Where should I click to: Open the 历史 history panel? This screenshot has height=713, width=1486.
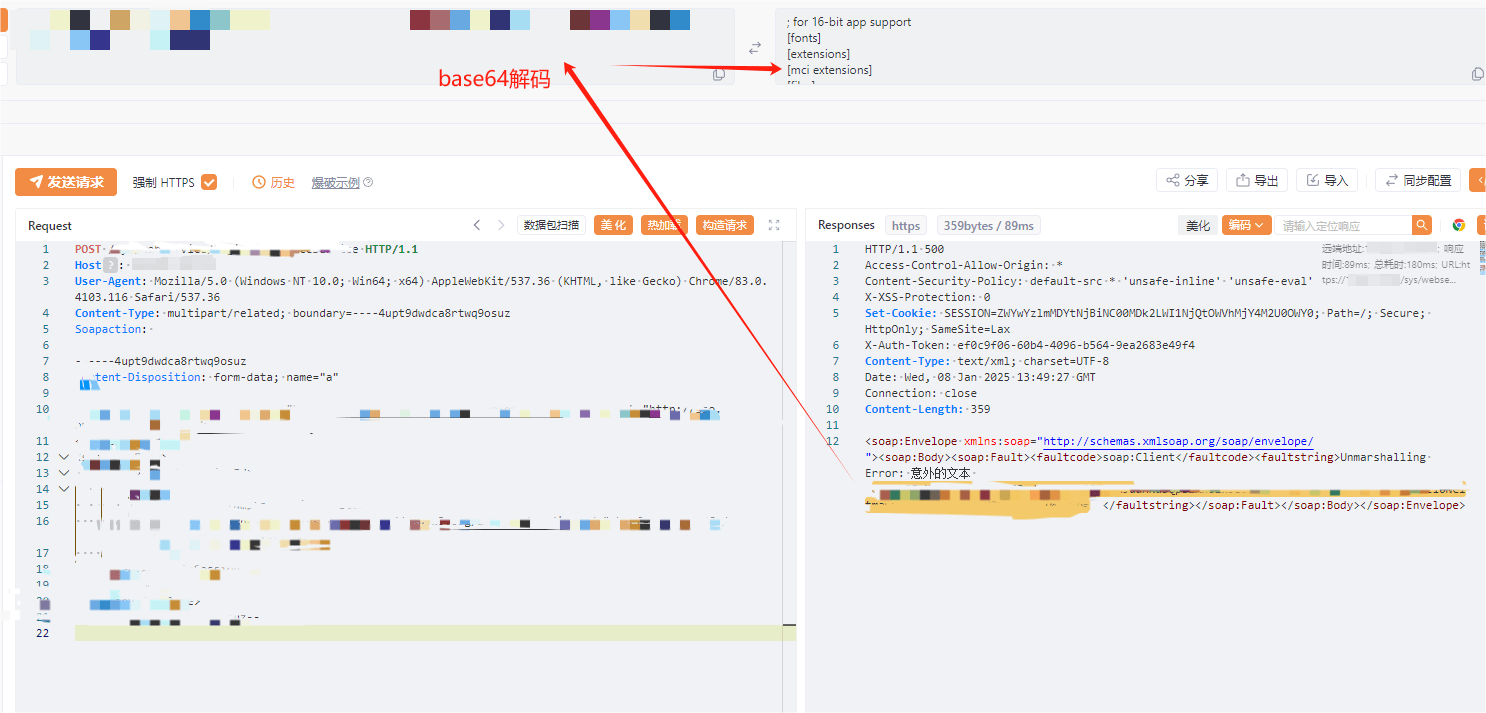pos(274,183)
